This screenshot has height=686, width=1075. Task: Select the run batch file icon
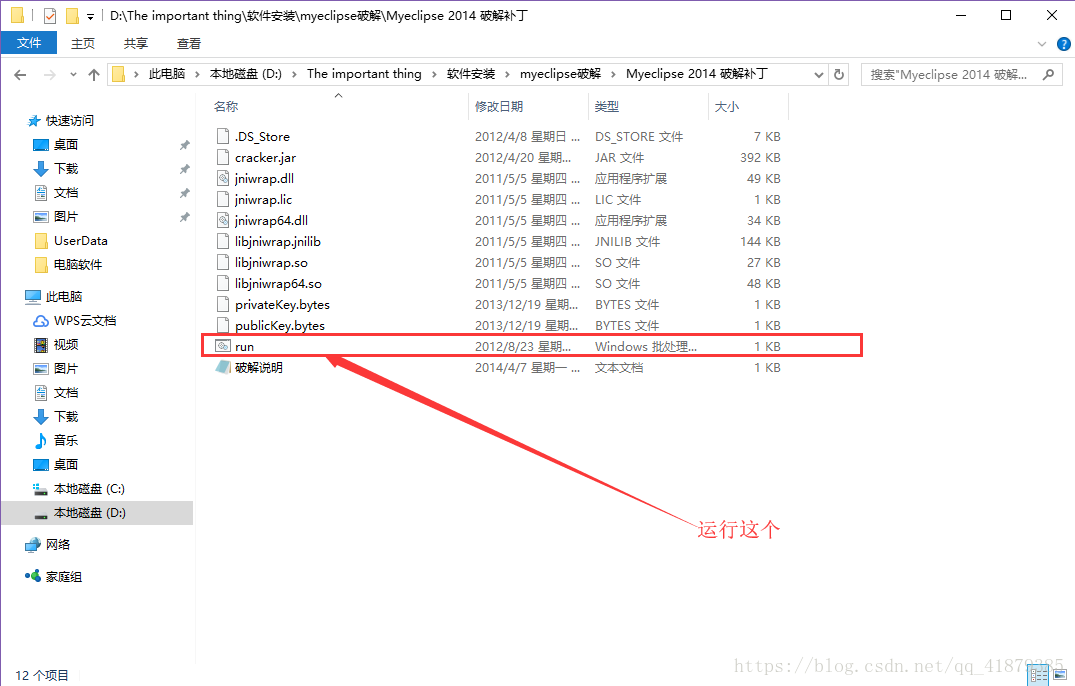[223, 346]
